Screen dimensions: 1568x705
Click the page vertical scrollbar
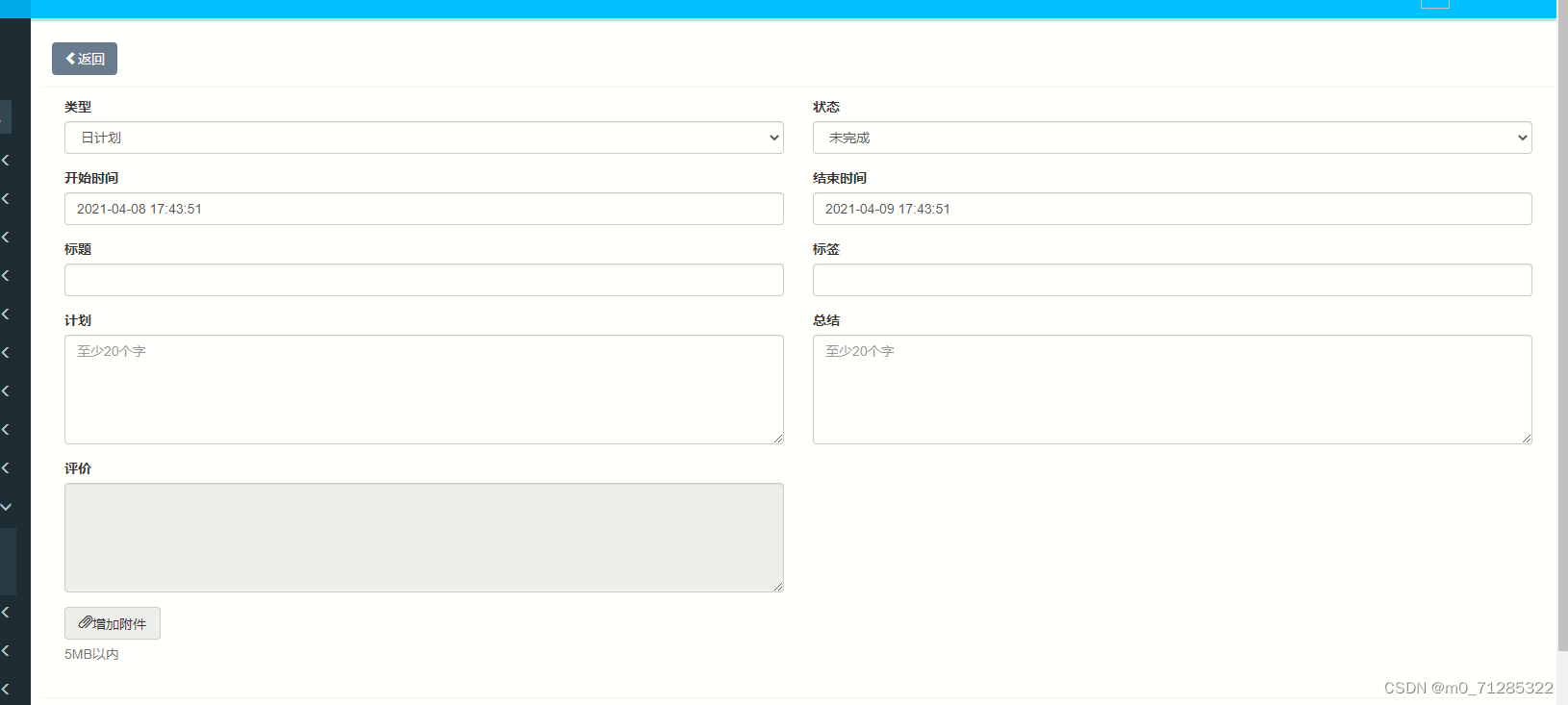(x=1562, y=327)
